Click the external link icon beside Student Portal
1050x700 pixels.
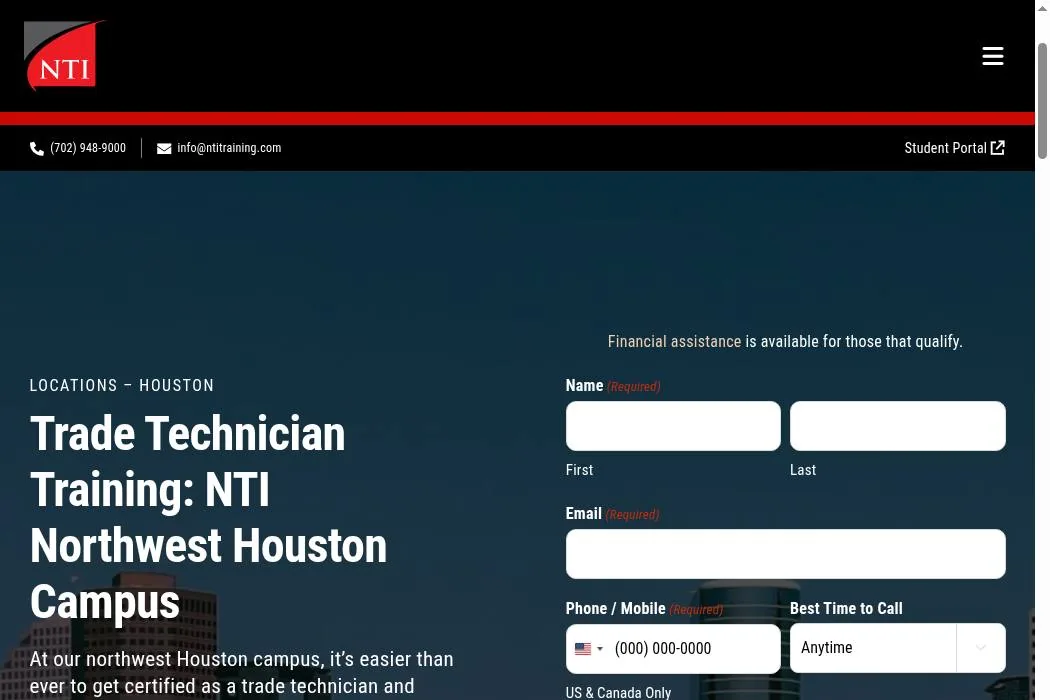(x=998, y=148)
